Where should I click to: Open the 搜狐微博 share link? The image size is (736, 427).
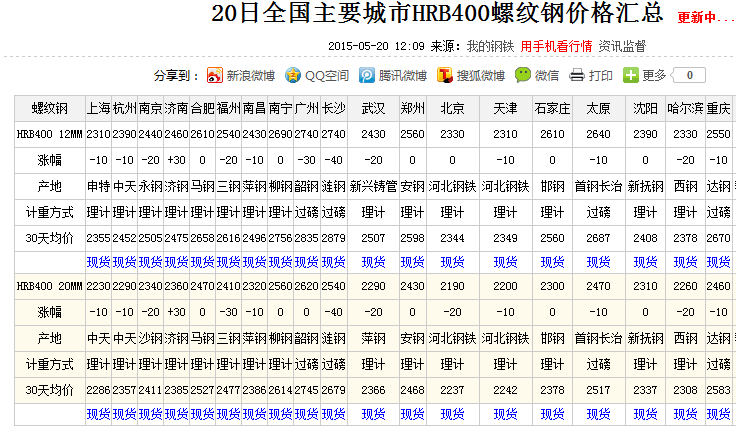pyautogui.click(x=481, y=76)
